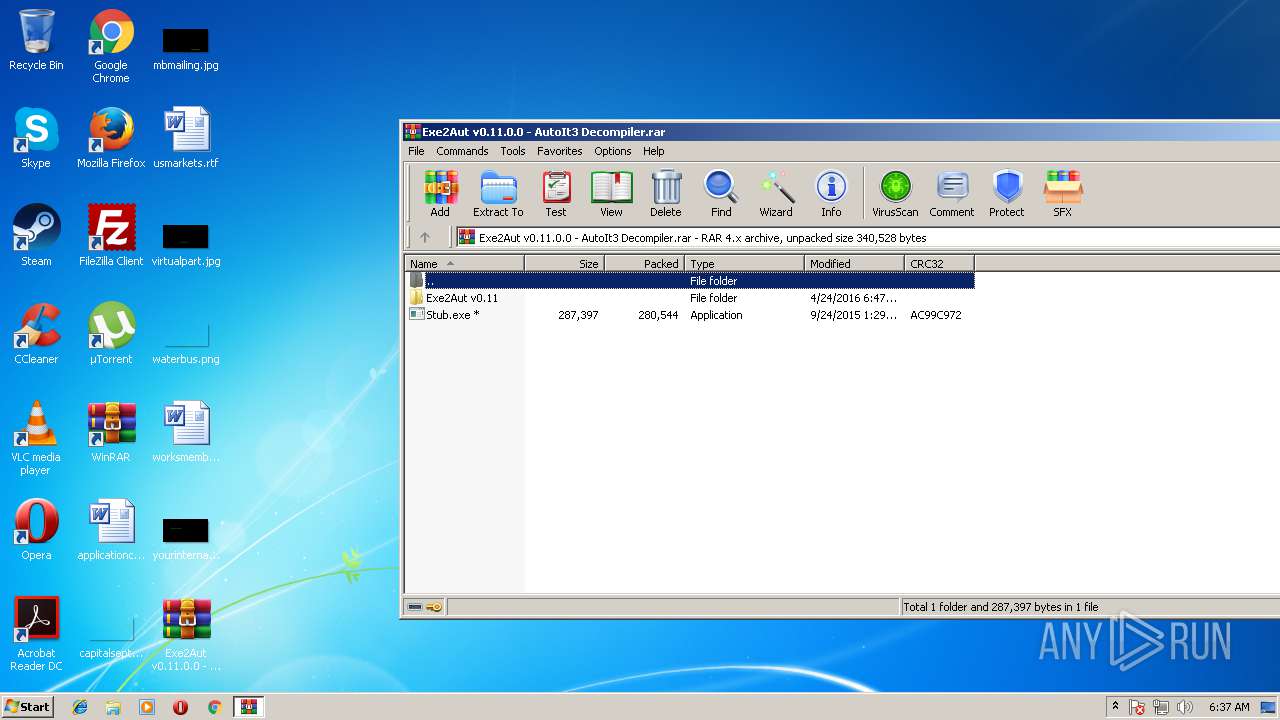Select the parent folder '..' row

tap(690, 281)
